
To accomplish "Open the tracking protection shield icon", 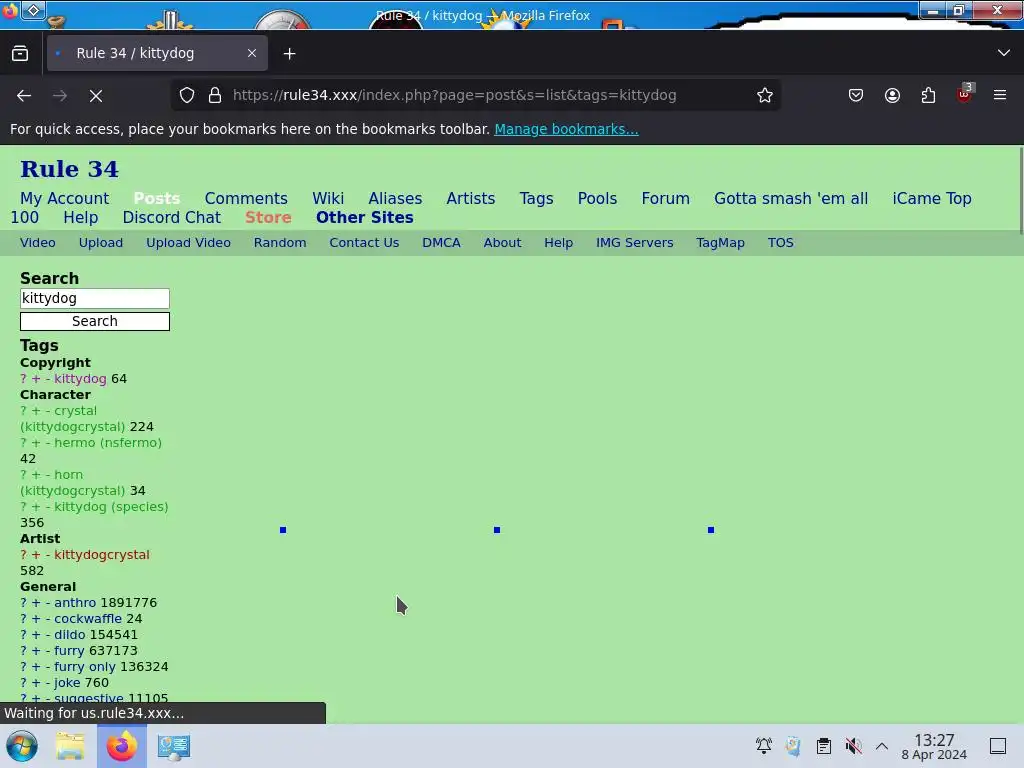I will tap(187, 95).
